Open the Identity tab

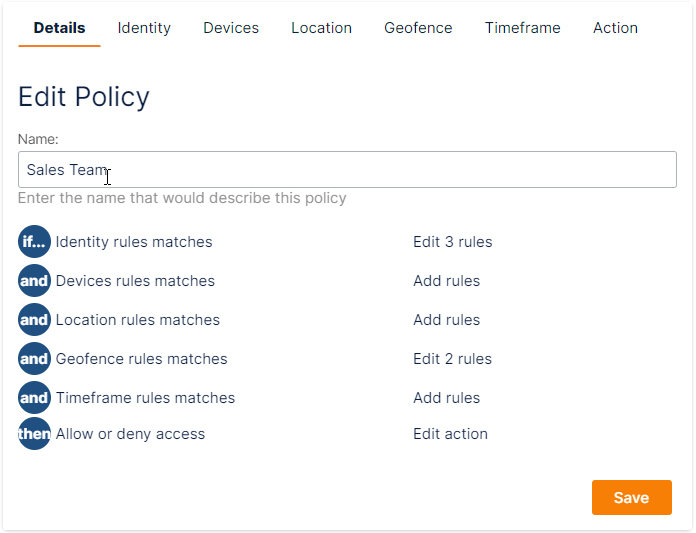pyautogui.click(x=144, y=28)
